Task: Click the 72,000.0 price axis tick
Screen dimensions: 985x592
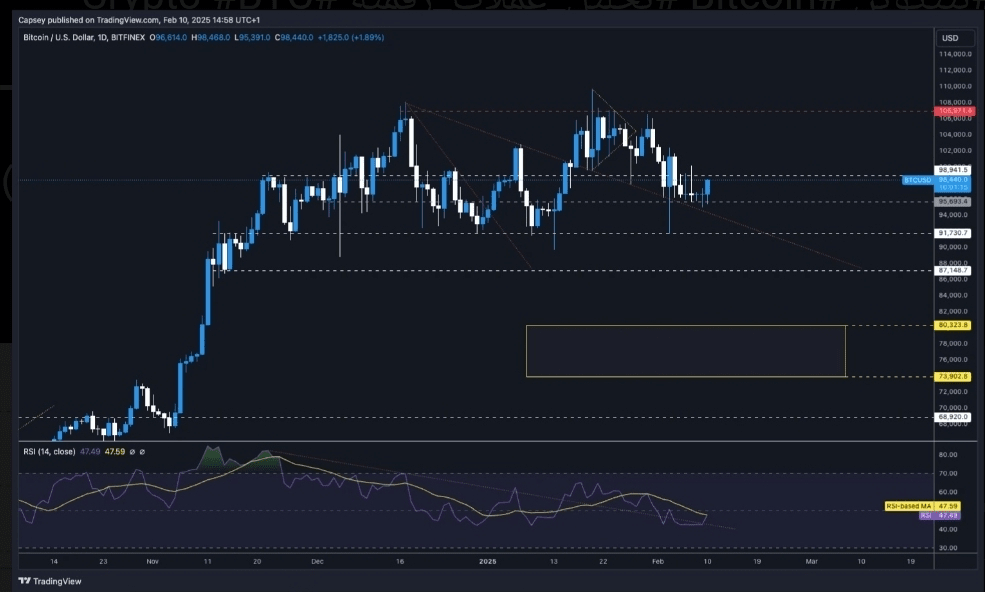Action: pyautogui.click(x=955, y=392)
